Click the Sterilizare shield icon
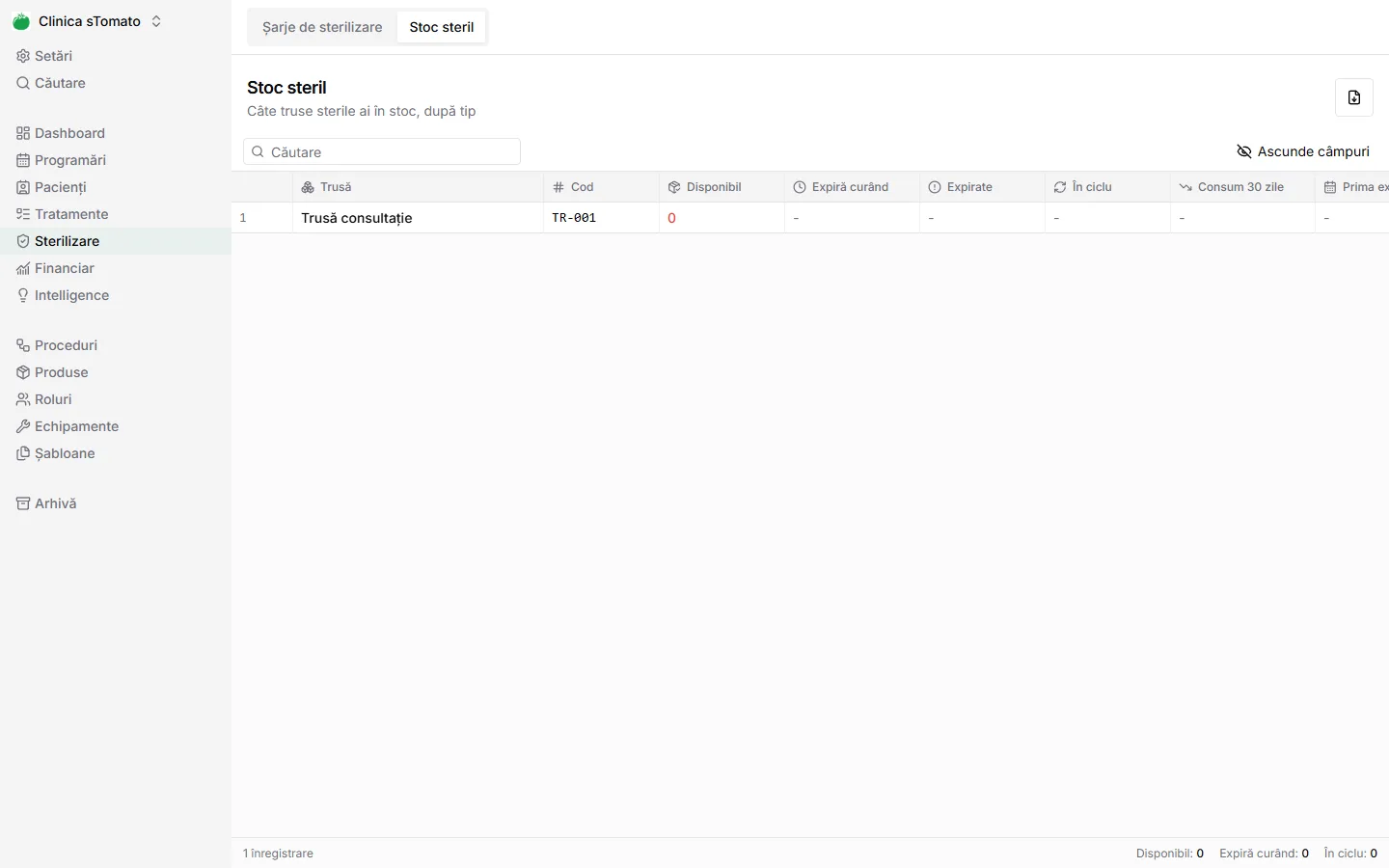The image size is (1389, 868). tap(23, 241)
